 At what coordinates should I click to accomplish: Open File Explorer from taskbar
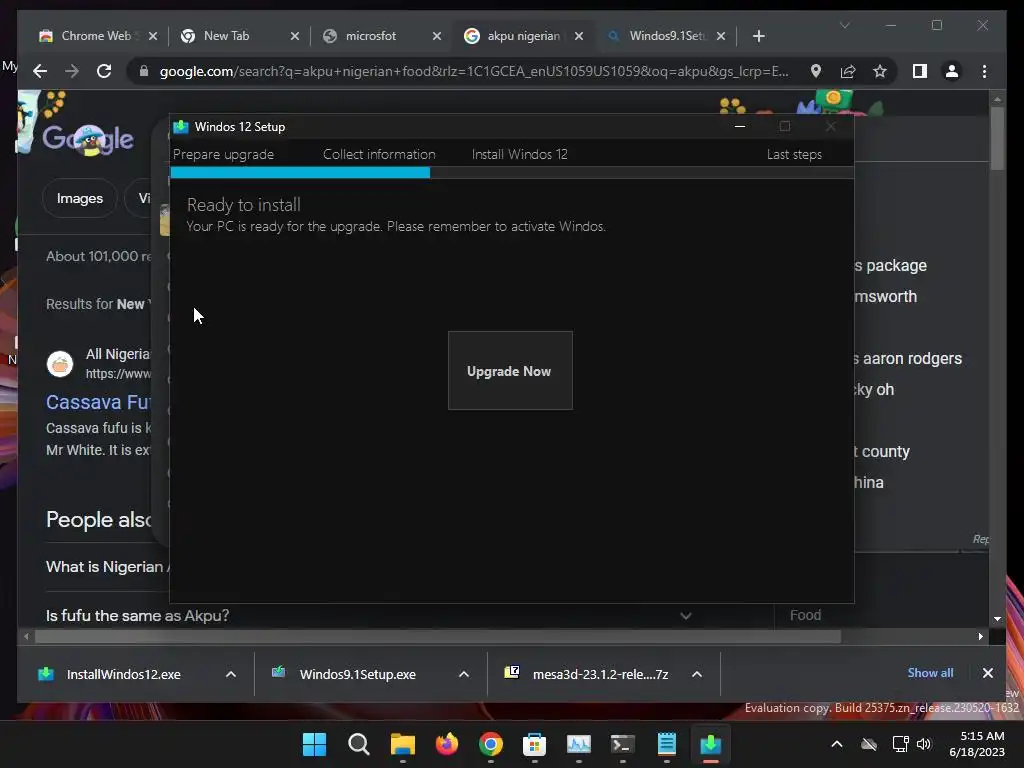pyautogui.click(x=402, y=744)
